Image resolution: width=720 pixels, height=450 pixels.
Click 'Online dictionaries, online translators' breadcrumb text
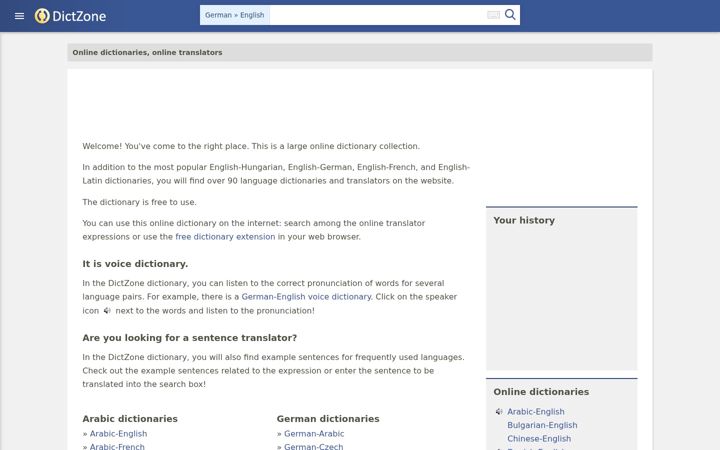pos(147,53)
